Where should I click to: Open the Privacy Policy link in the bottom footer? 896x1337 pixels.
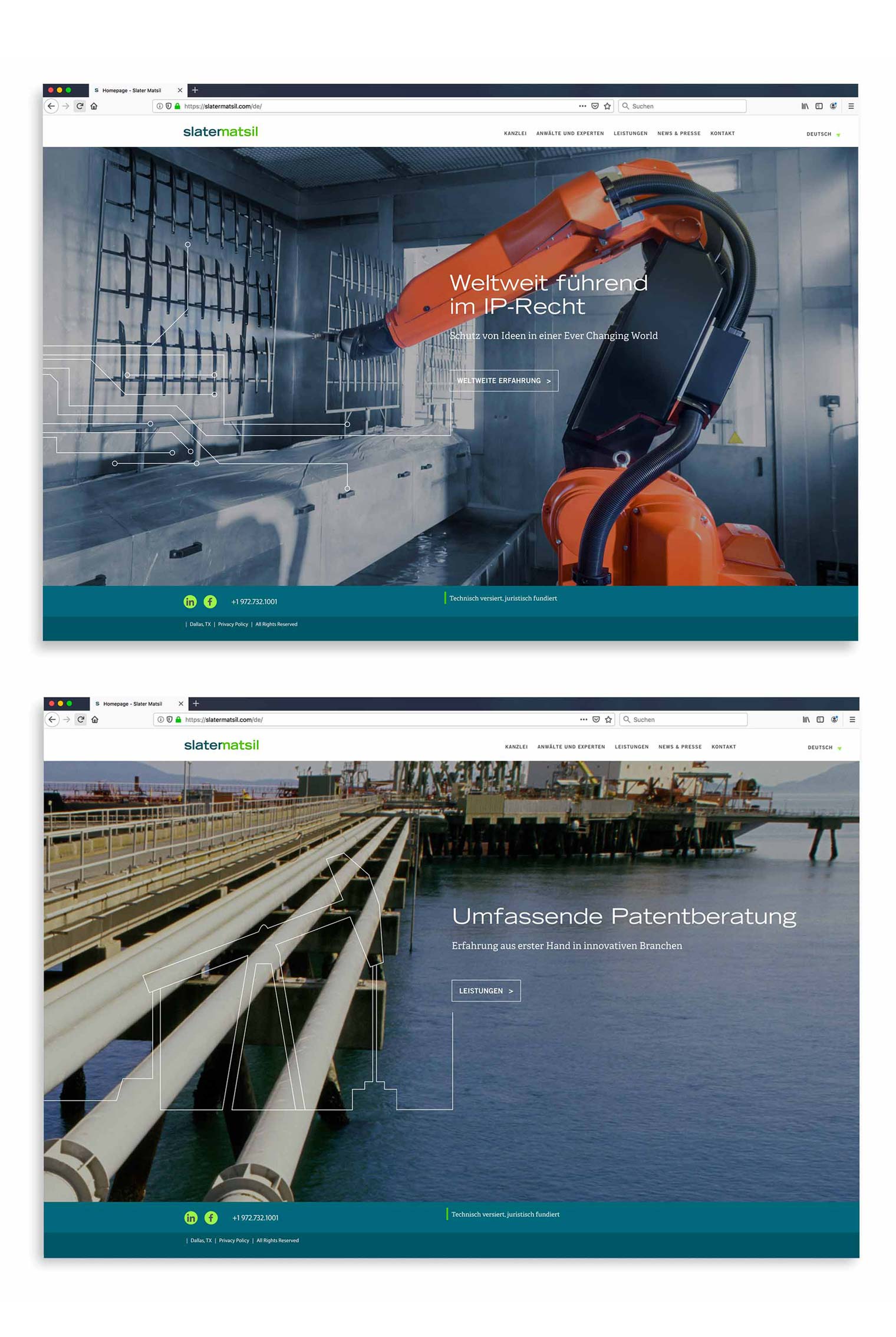[x=234, y=1240]
